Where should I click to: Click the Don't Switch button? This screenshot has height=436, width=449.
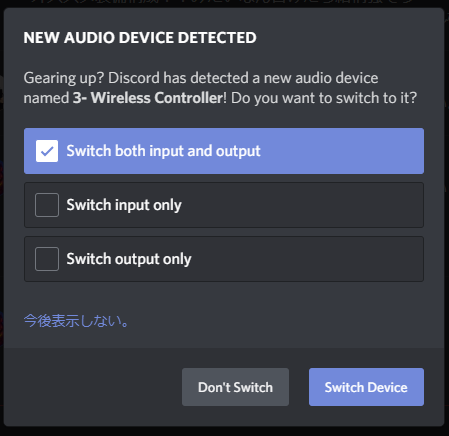(x=235, y=387)
